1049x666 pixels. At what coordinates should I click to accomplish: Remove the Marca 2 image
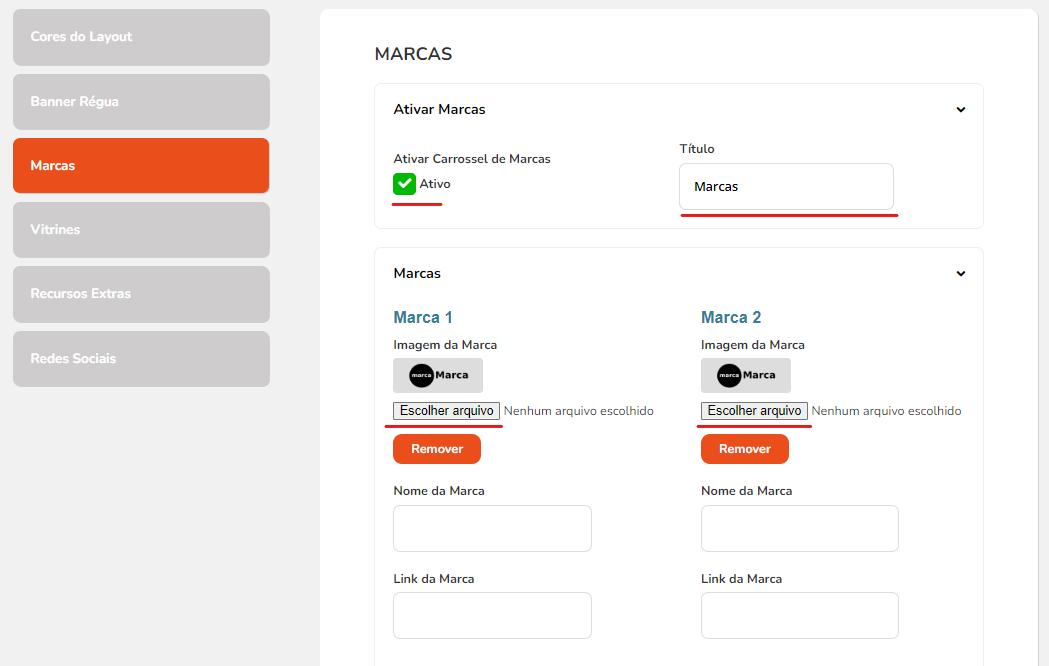pyautogui.click(x=745, y=449)
